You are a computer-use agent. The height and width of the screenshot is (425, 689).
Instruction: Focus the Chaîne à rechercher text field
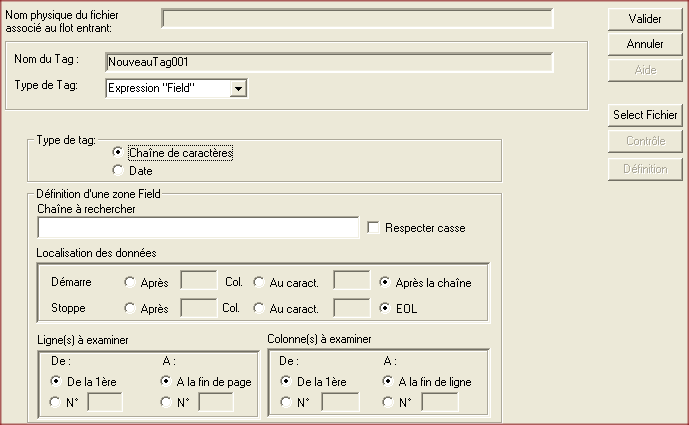197,228
